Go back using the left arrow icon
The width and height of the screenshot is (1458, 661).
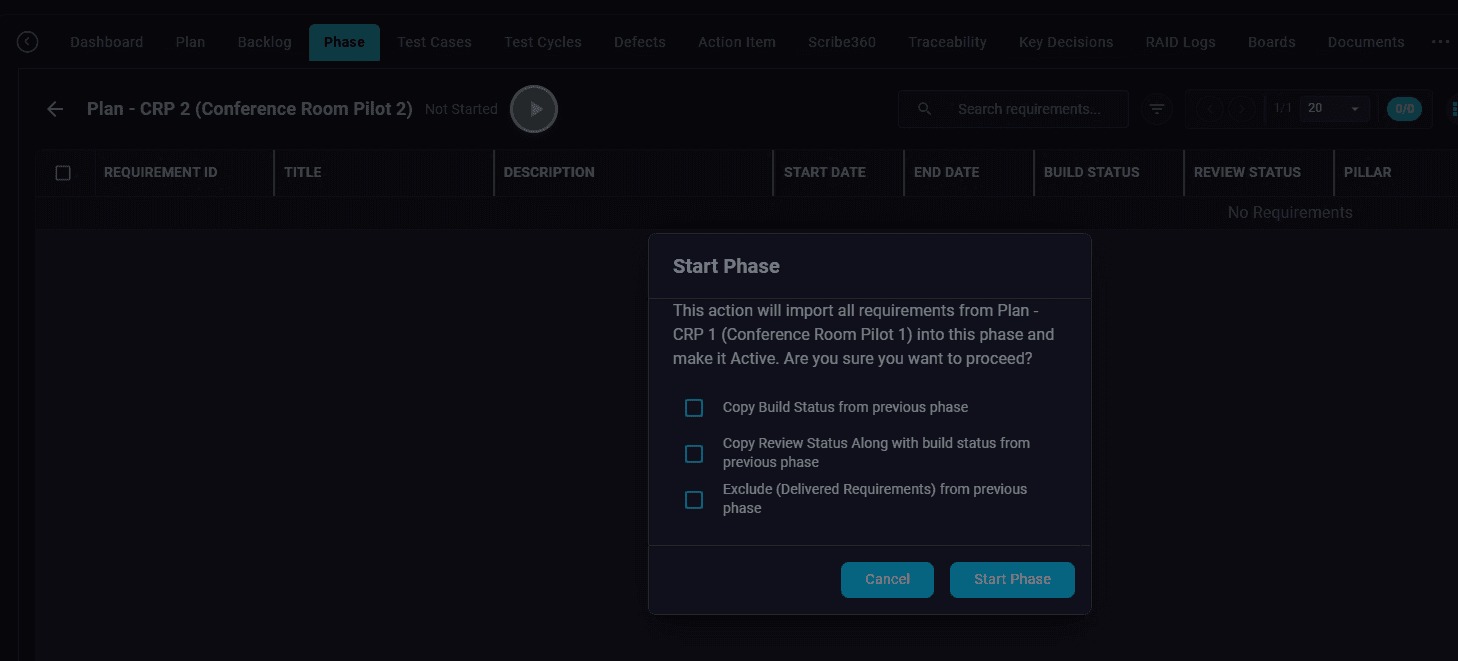click(55, 109)
